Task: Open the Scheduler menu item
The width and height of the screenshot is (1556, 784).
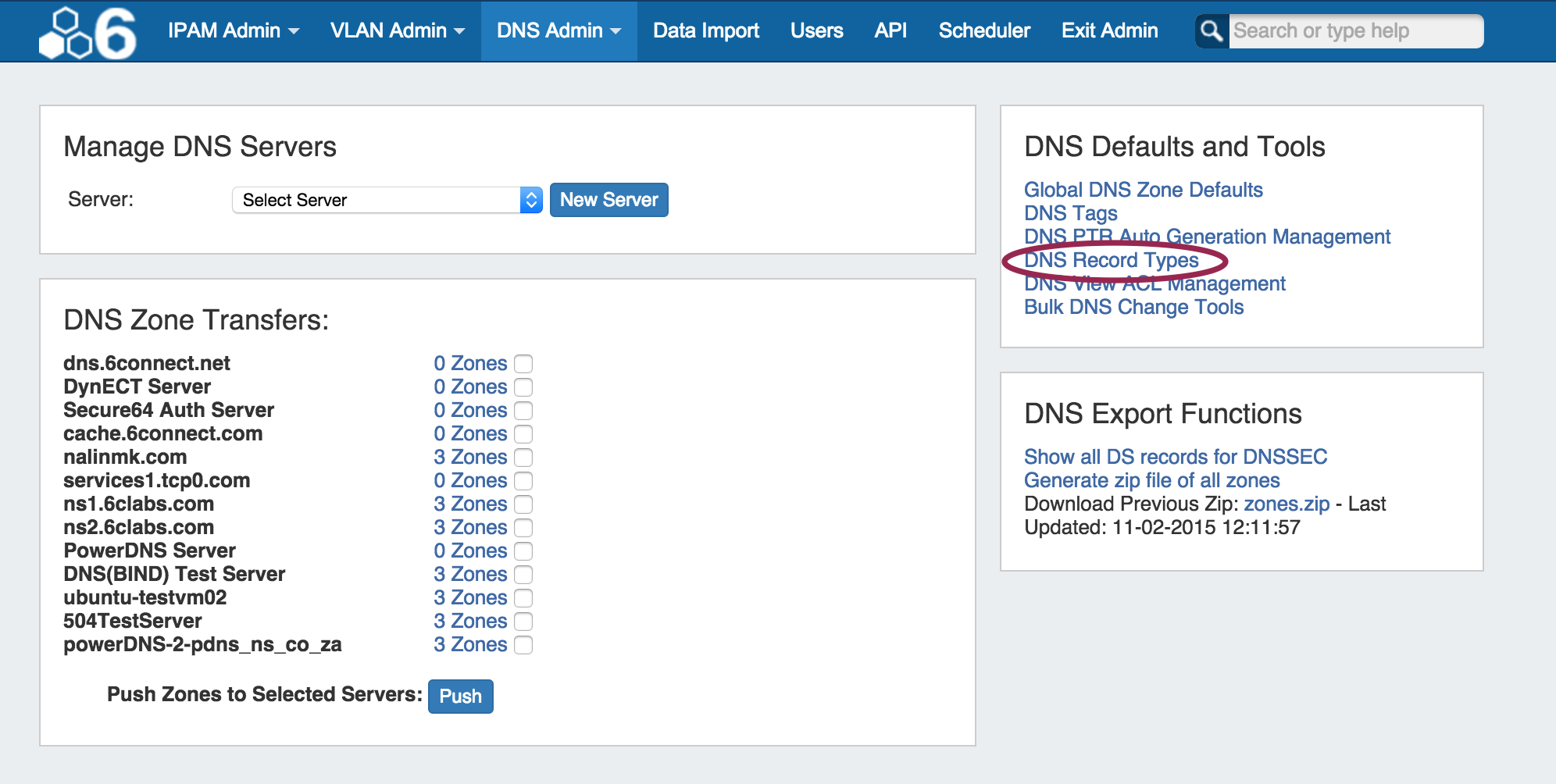Action: (x=984, y=31)
